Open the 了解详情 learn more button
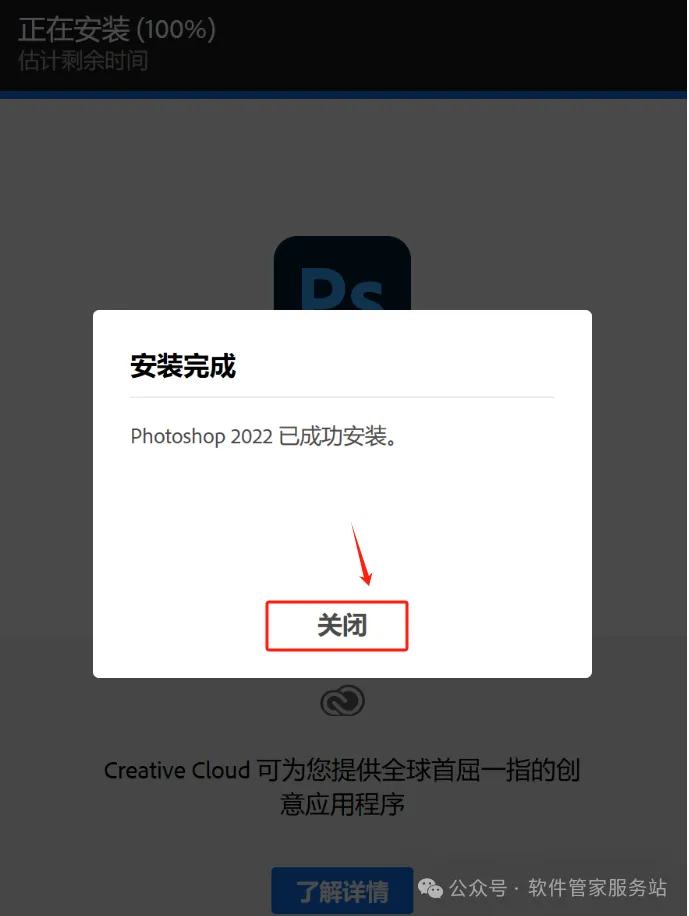Screen dimensions: 689x916 coord(342,891)
